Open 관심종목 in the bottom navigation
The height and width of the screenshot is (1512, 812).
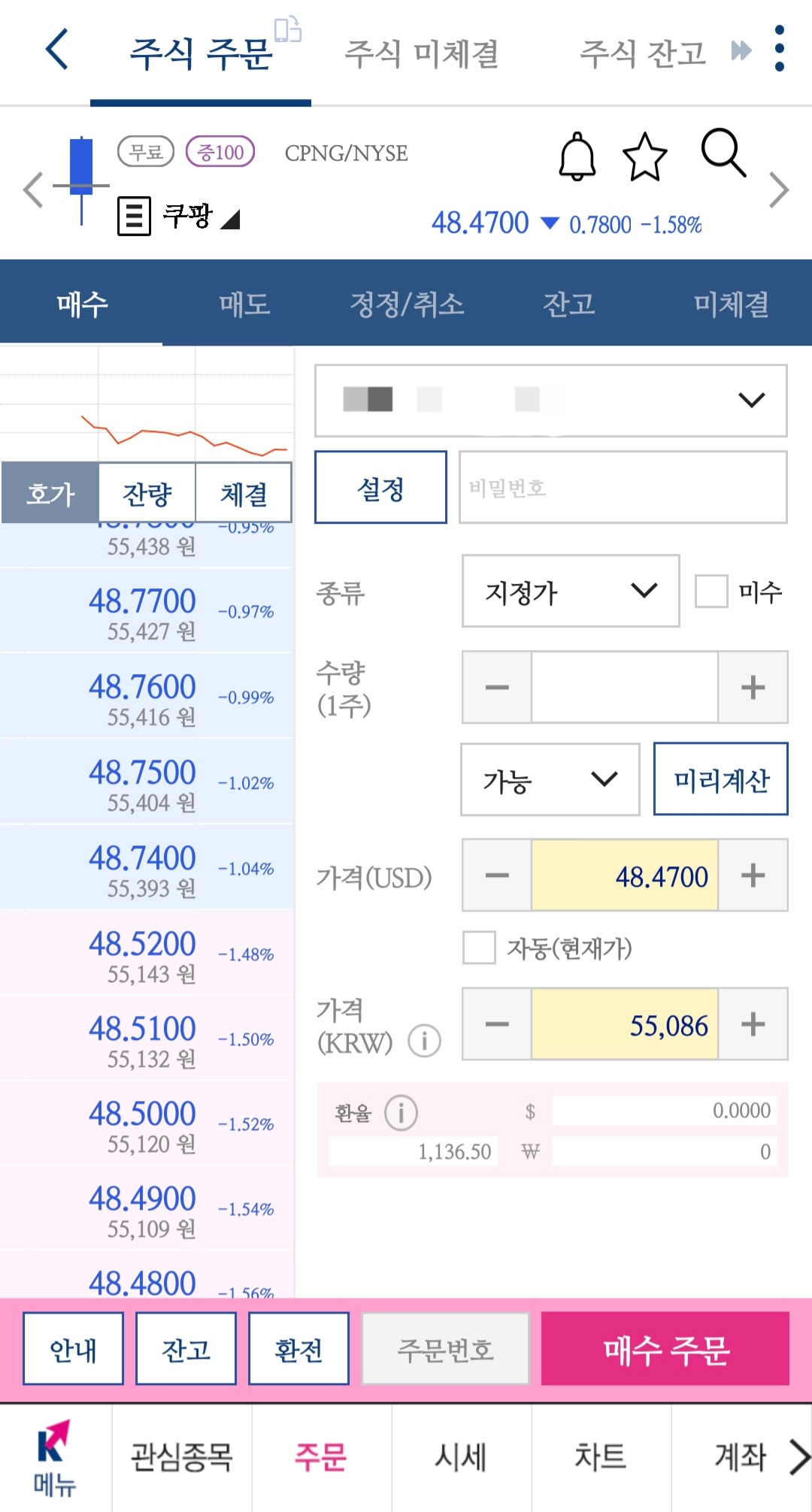point(182,1456)
